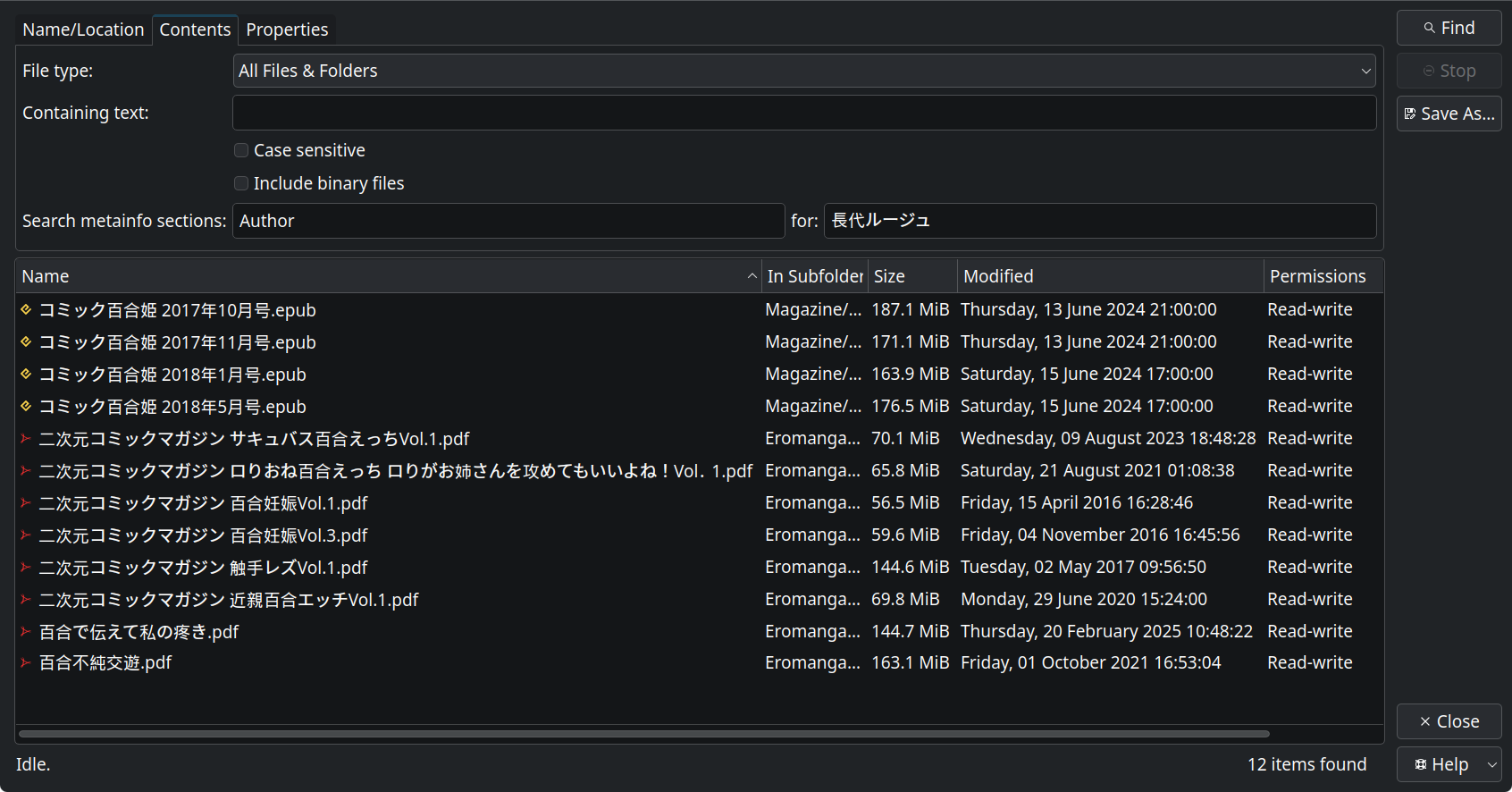Viewport: 1512px width, 792px height.
Task: Select file コミック百合姫 2017年11月号.epub
Action: coord(177,342)
